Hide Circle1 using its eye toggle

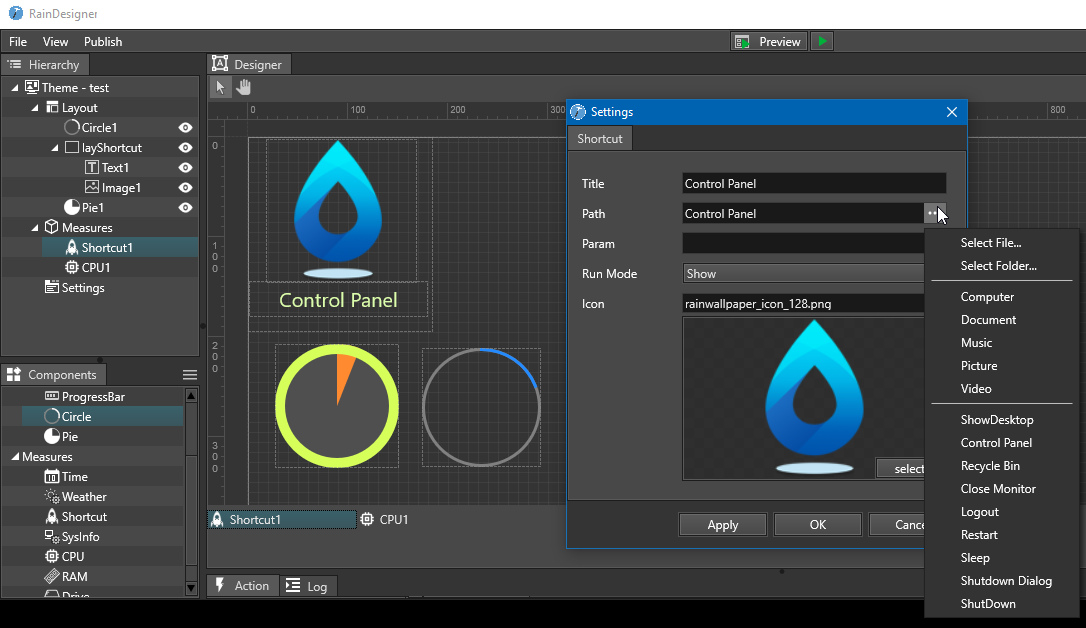click(x=184, y=127)
